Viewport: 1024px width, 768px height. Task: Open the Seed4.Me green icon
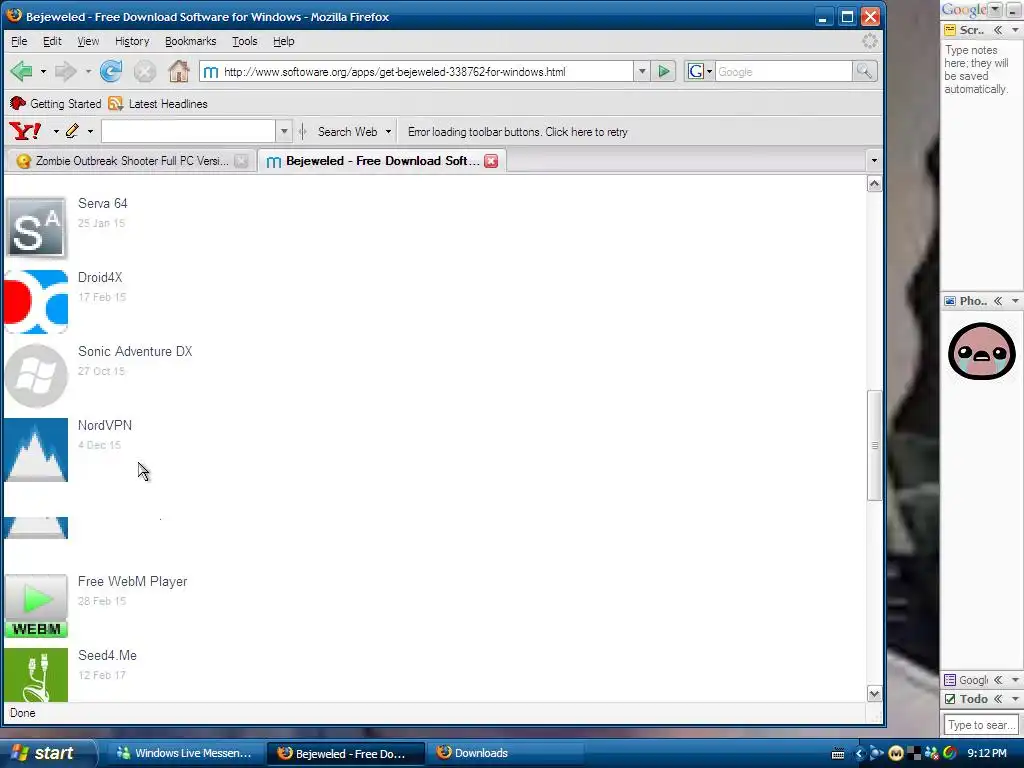36,675
